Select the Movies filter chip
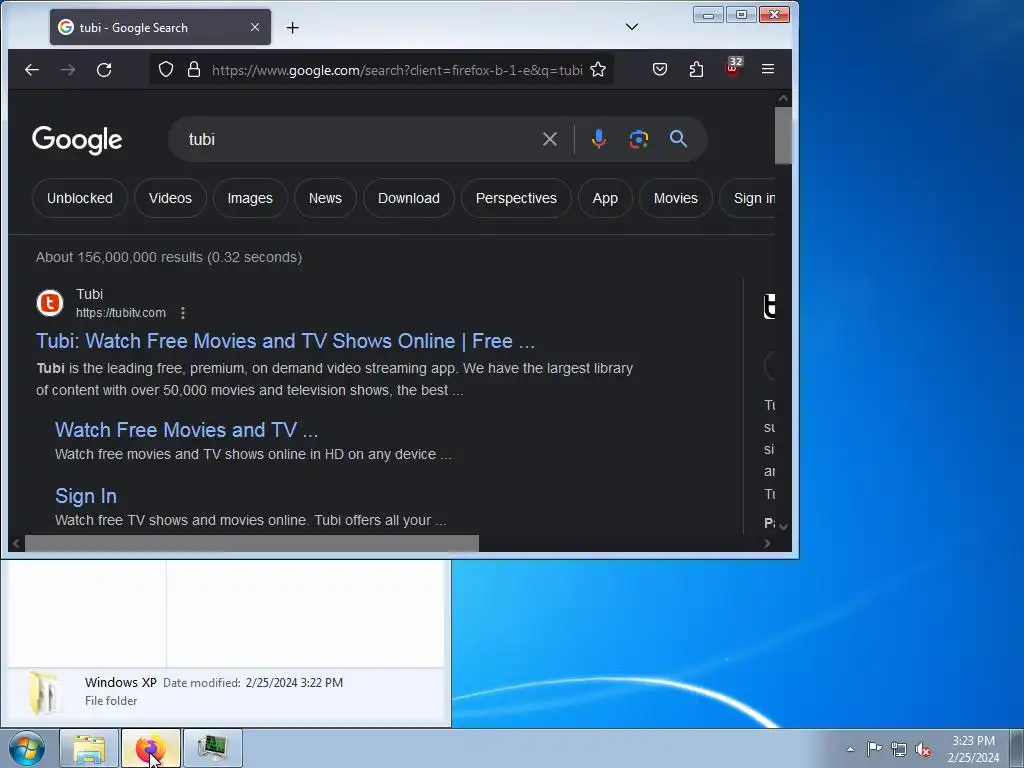The height and width of the screenshot is (768, 1024). point(675,199)
